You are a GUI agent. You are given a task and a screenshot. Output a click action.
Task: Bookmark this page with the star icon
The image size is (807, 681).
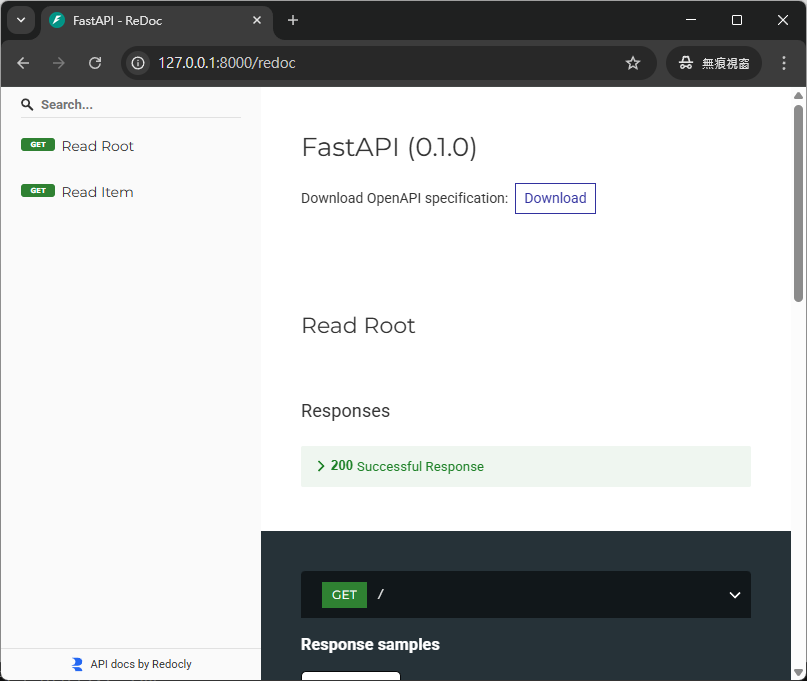point(633,63)
